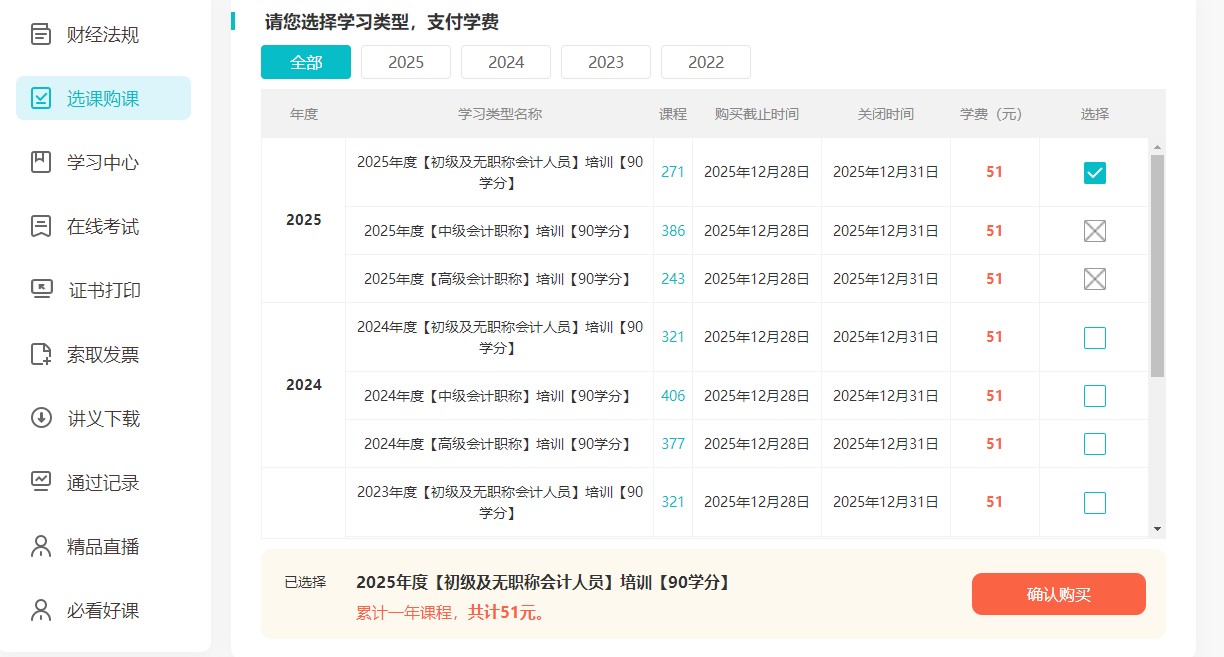
Task: Check the 2024年度 中级会计职称 checkbox
Action: click(1095, 396)
